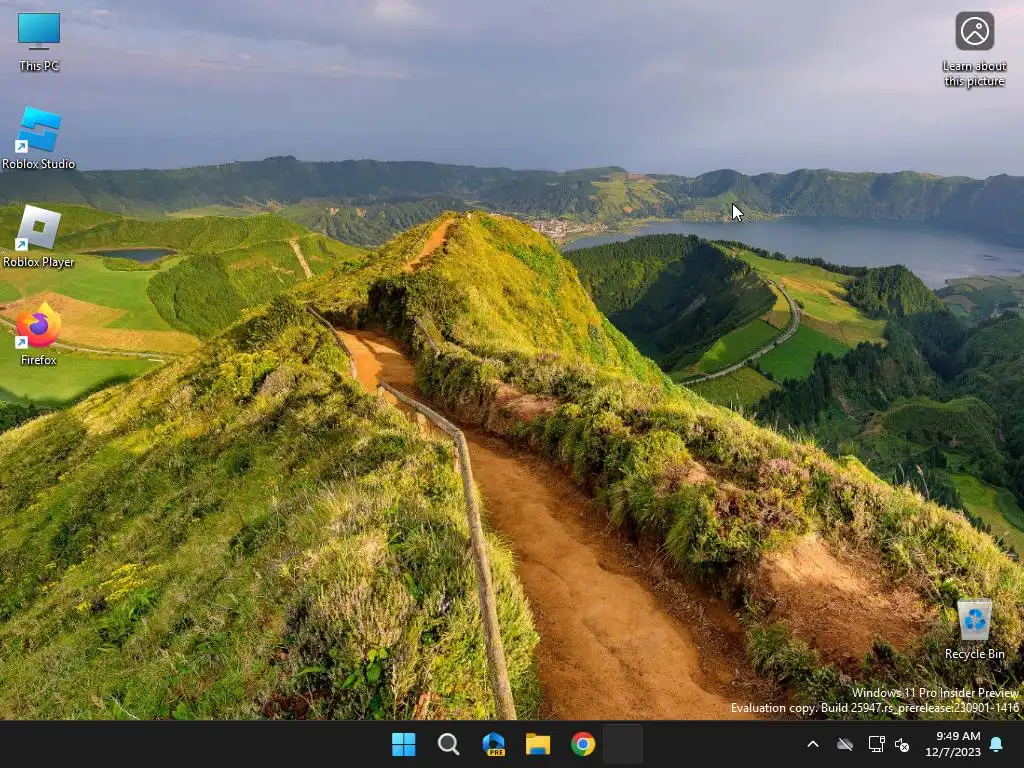Select the Roblox Player shortcut

tap(39, 236)
